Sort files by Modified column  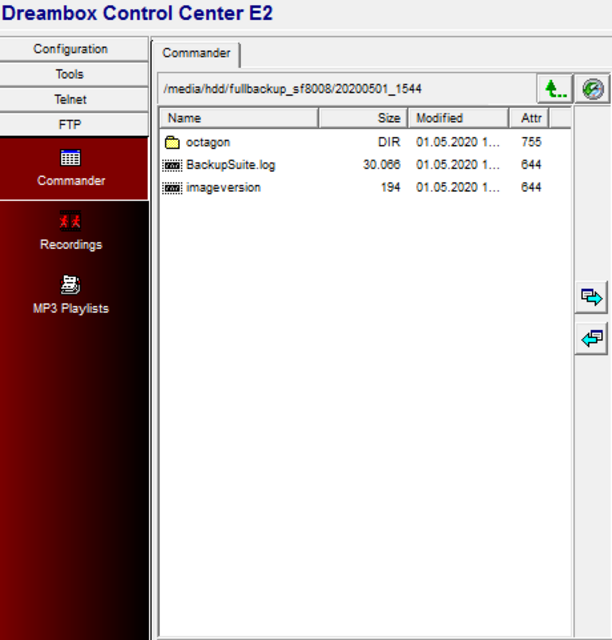click(x=458, y=118)
